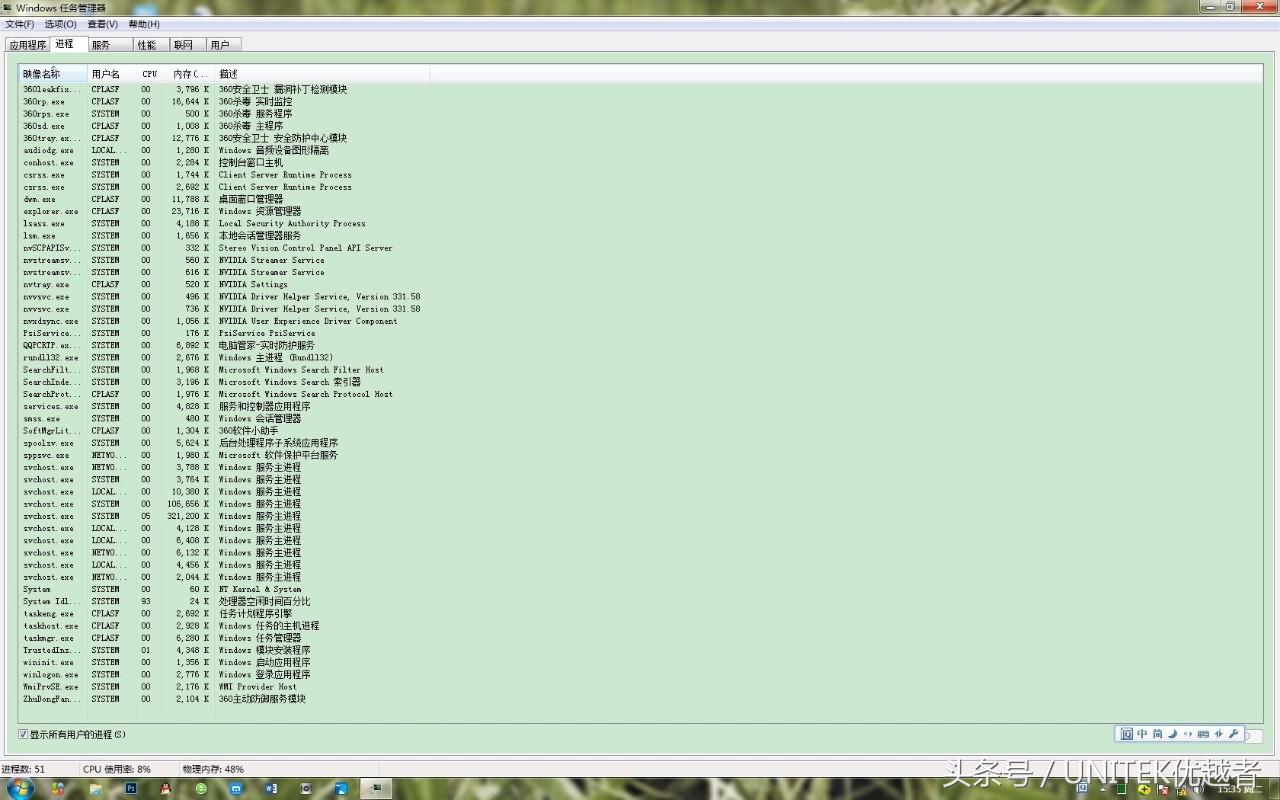The height and width of the screenshot is (800, 1280).
Task: Open Word from the taskbar
Action: click(x=271, y=788)
